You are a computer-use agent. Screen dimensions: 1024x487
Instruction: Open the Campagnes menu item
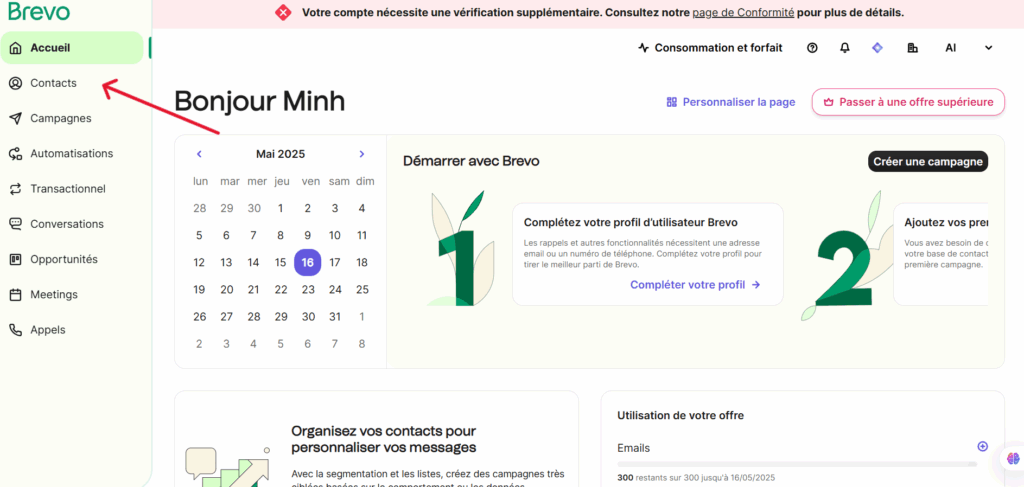[72, 119]
